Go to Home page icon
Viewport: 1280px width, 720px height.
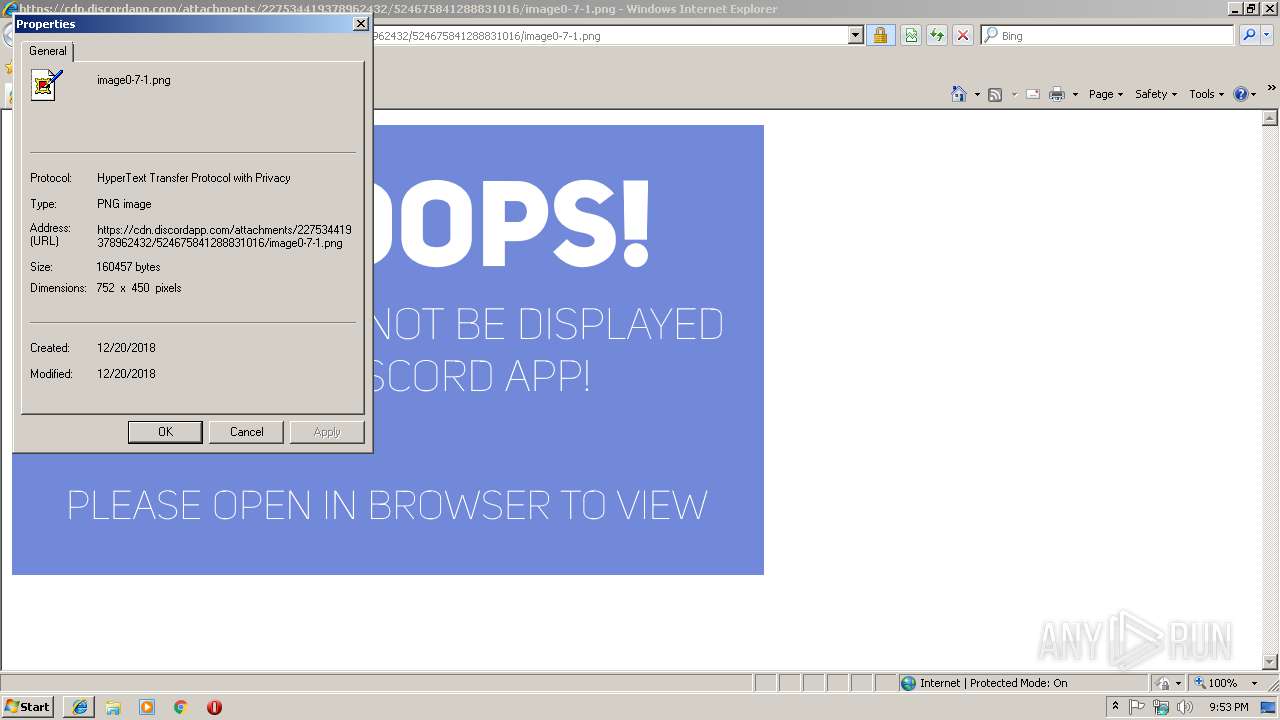959,94
